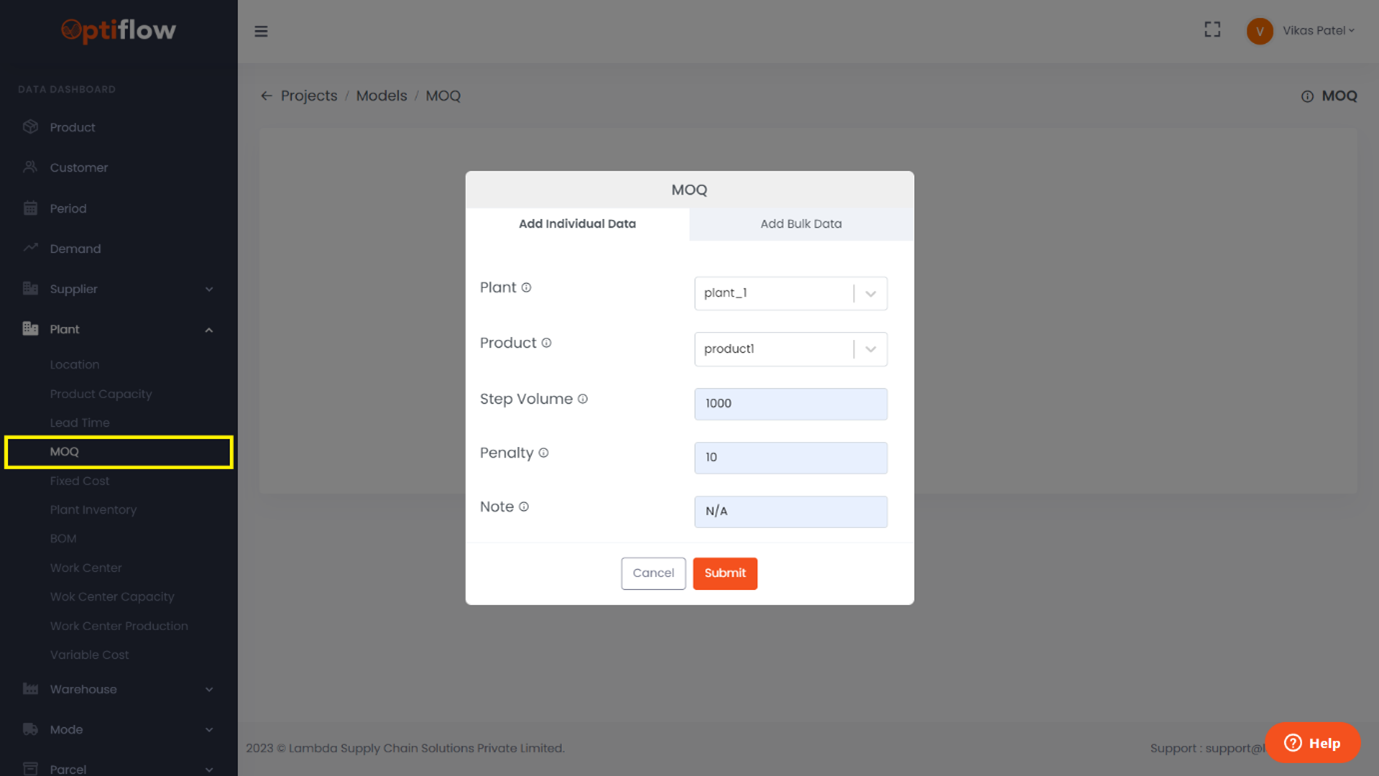The width and height of the screenshot is (1379, 776).
Task: Click info icon beside Plant label
Action: coord(526,288)
